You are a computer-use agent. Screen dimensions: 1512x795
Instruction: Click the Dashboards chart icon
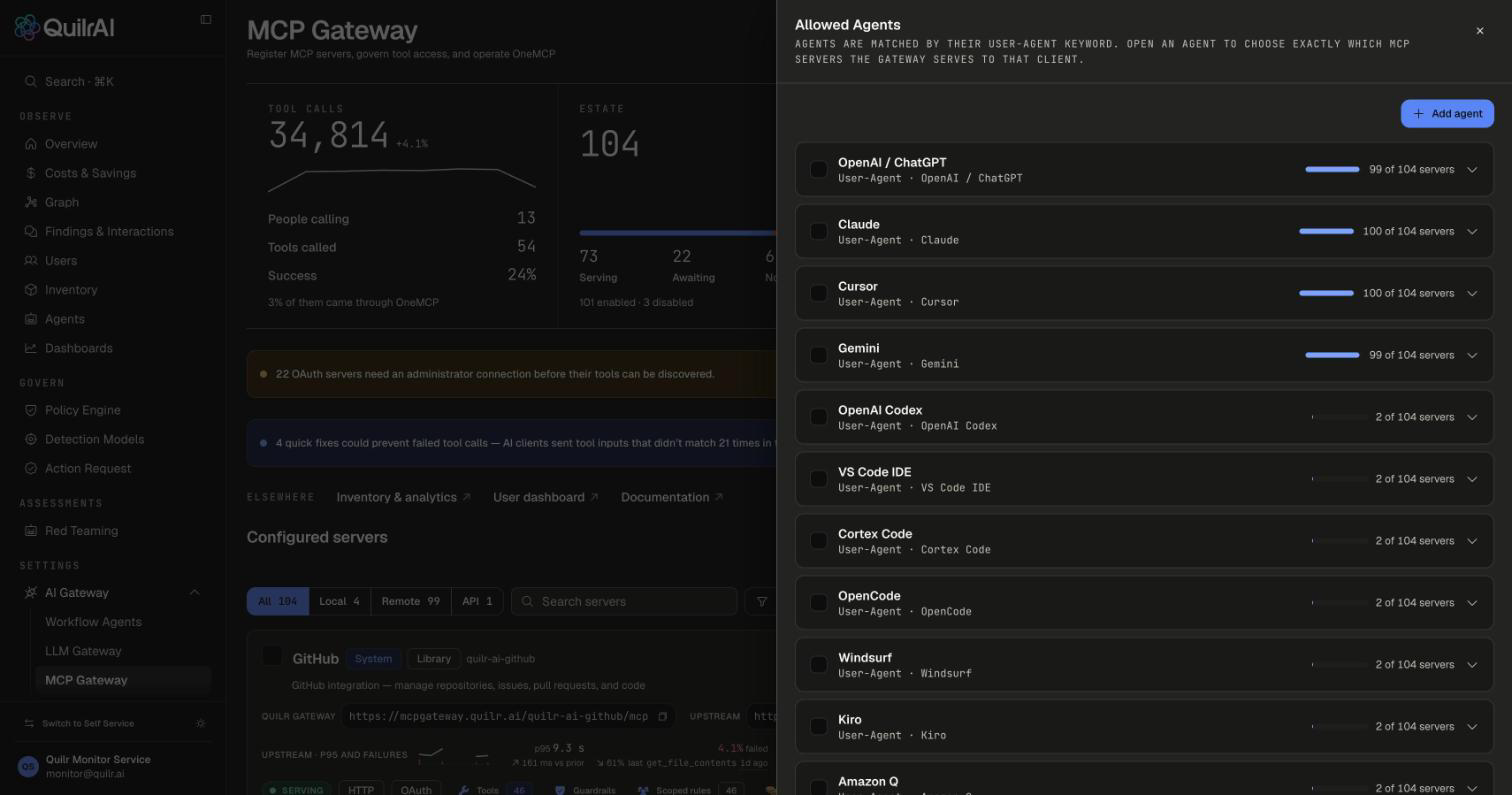pyautogui.click(x=31, y=348)
